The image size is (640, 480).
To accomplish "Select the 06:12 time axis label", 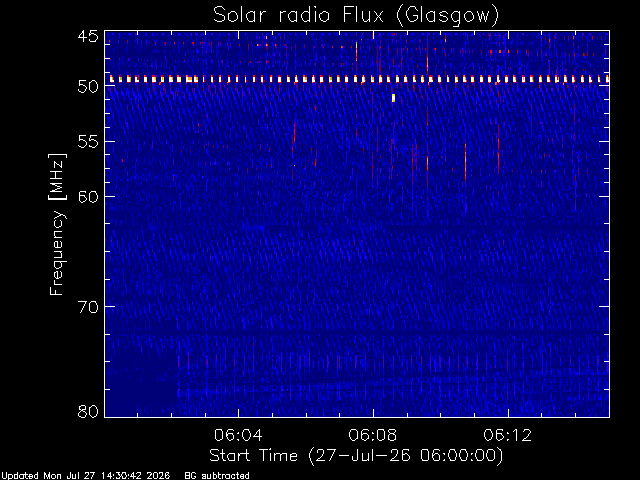I will coord(508,435).
